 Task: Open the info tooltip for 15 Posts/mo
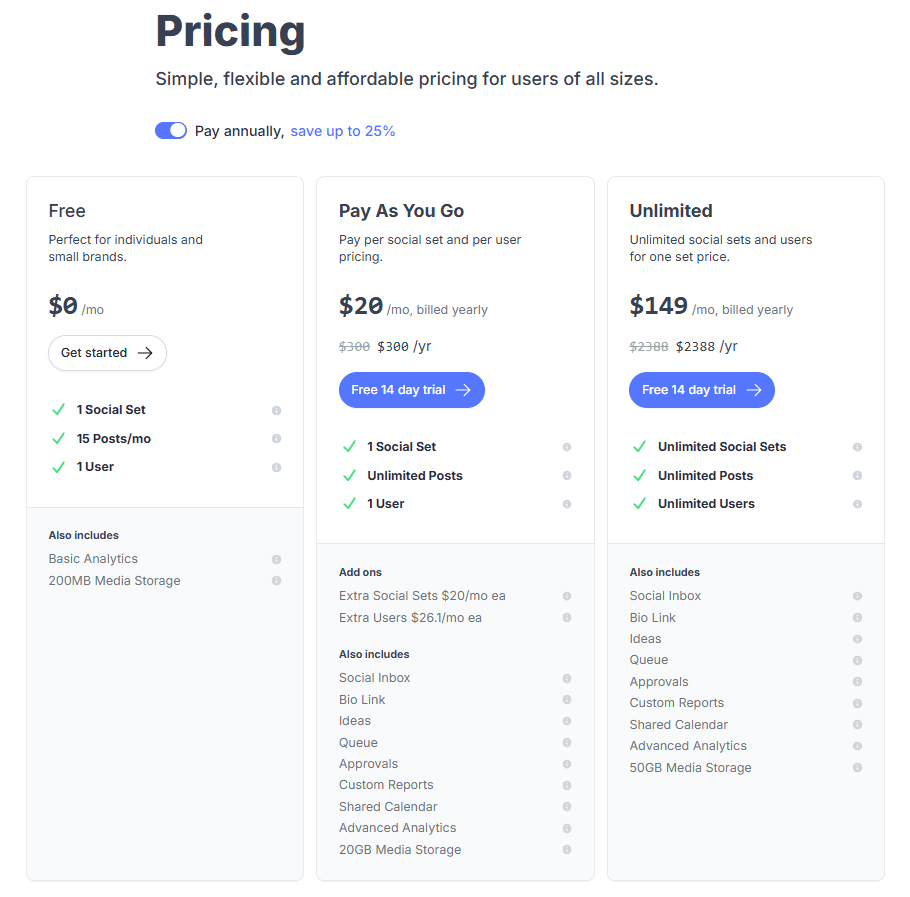(277, 439)
